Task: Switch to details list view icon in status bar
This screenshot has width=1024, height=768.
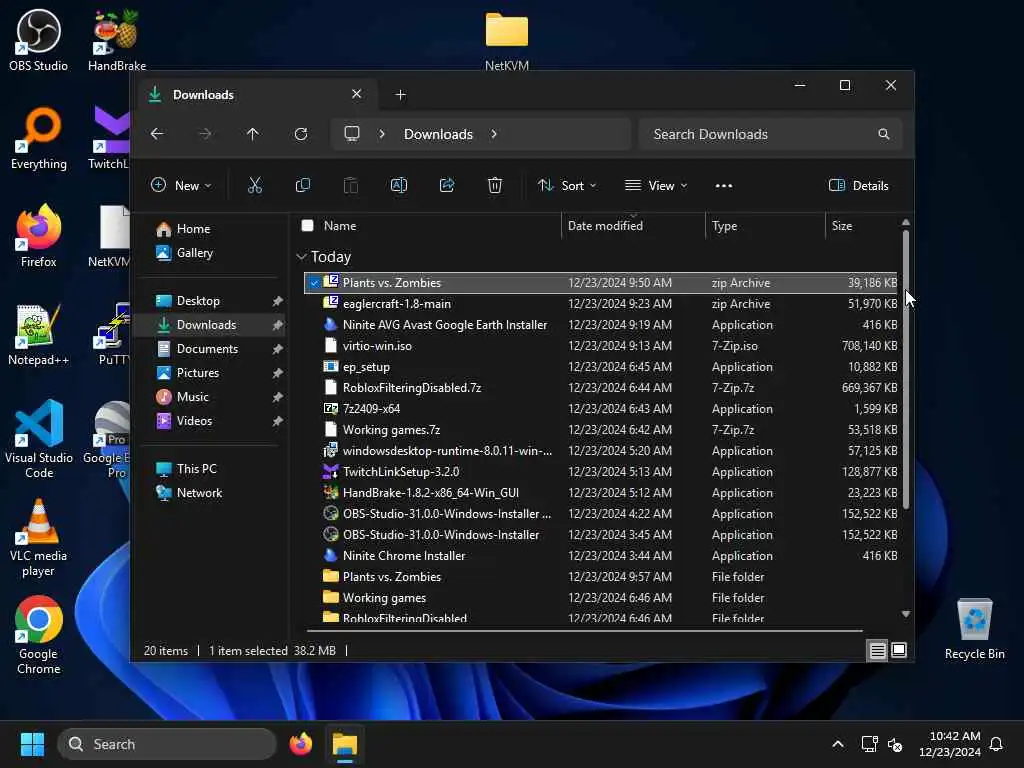Action: (x=877, y=650)
